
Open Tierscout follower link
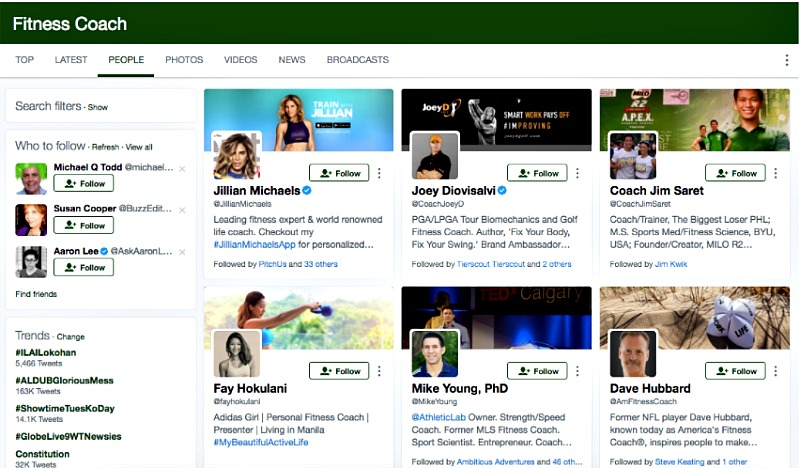tap(491, 264)
